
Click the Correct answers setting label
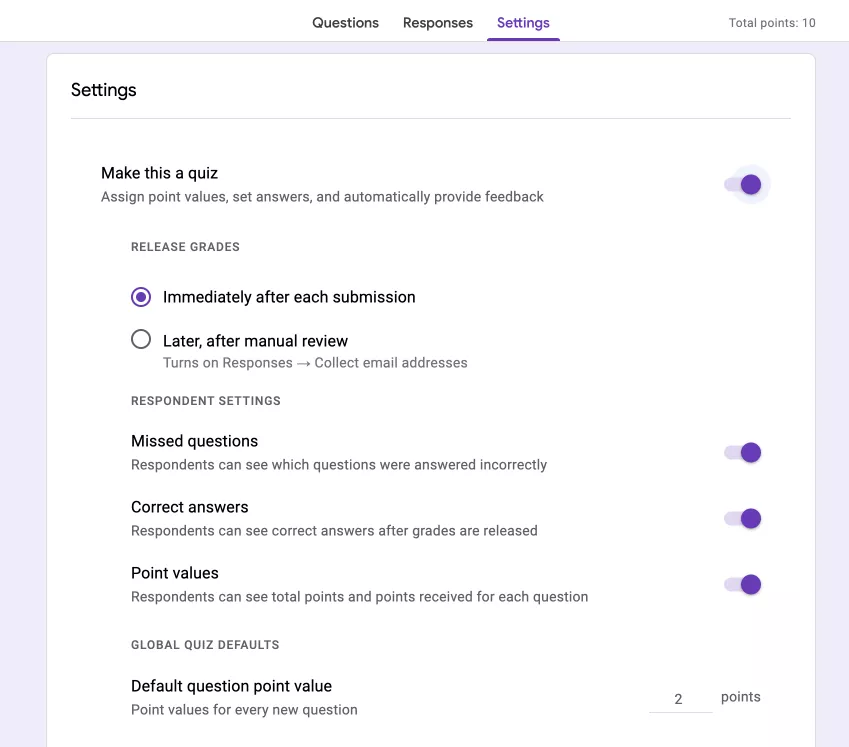189,507
